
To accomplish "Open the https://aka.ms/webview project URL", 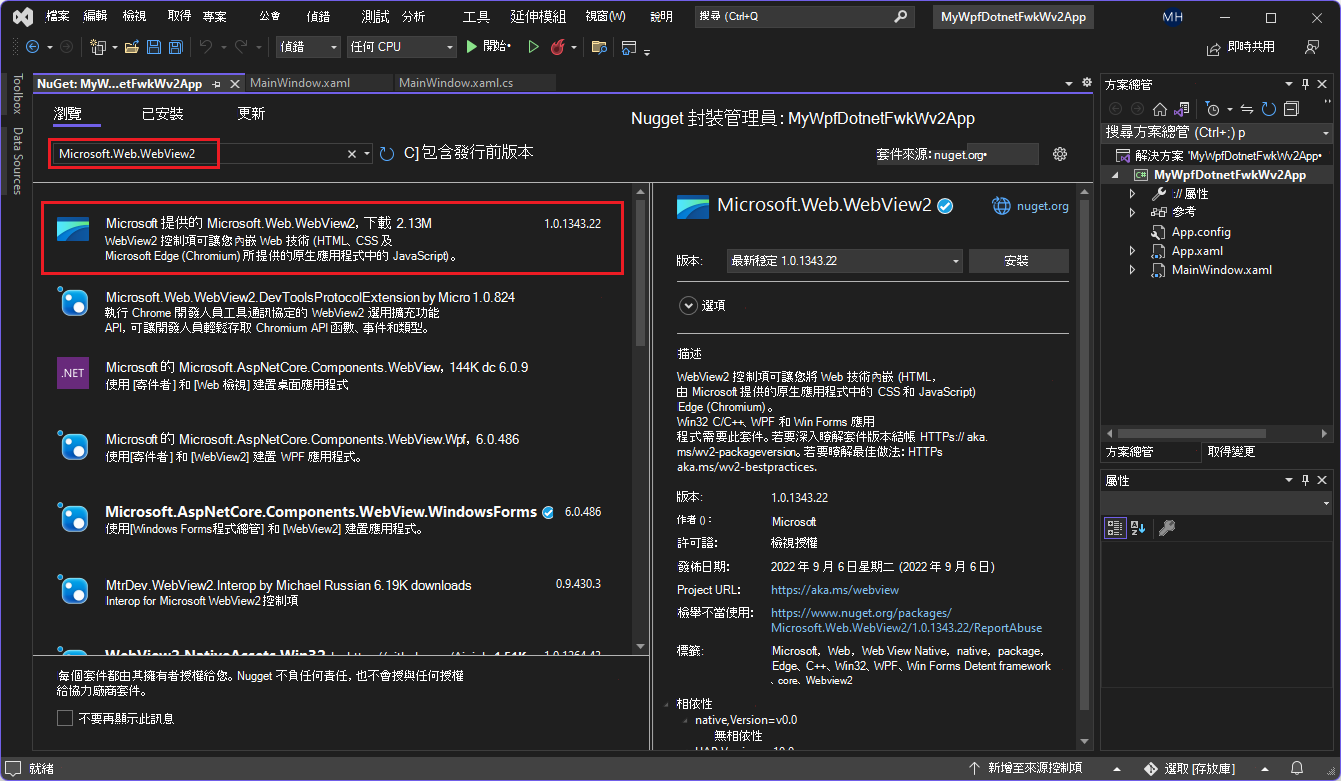I will point(835,590).
